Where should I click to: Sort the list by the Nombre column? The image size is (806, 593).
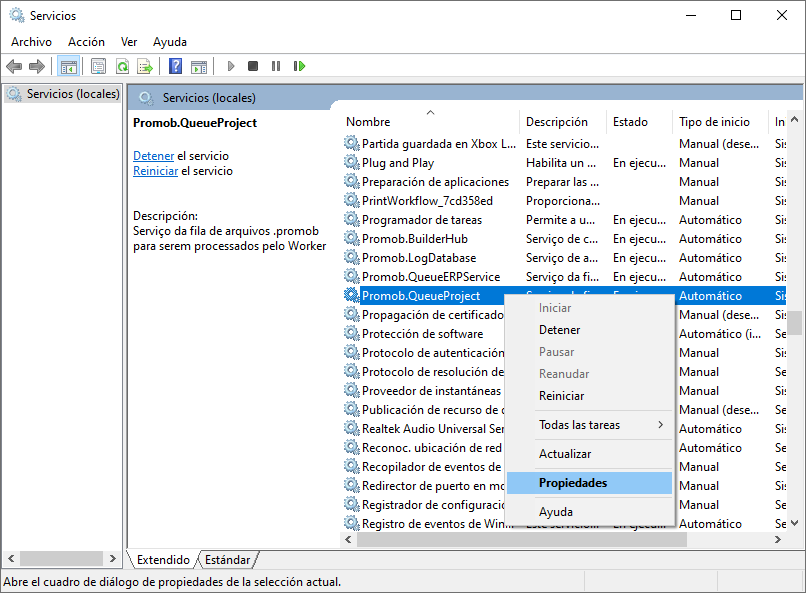click(x=368, y=122)
